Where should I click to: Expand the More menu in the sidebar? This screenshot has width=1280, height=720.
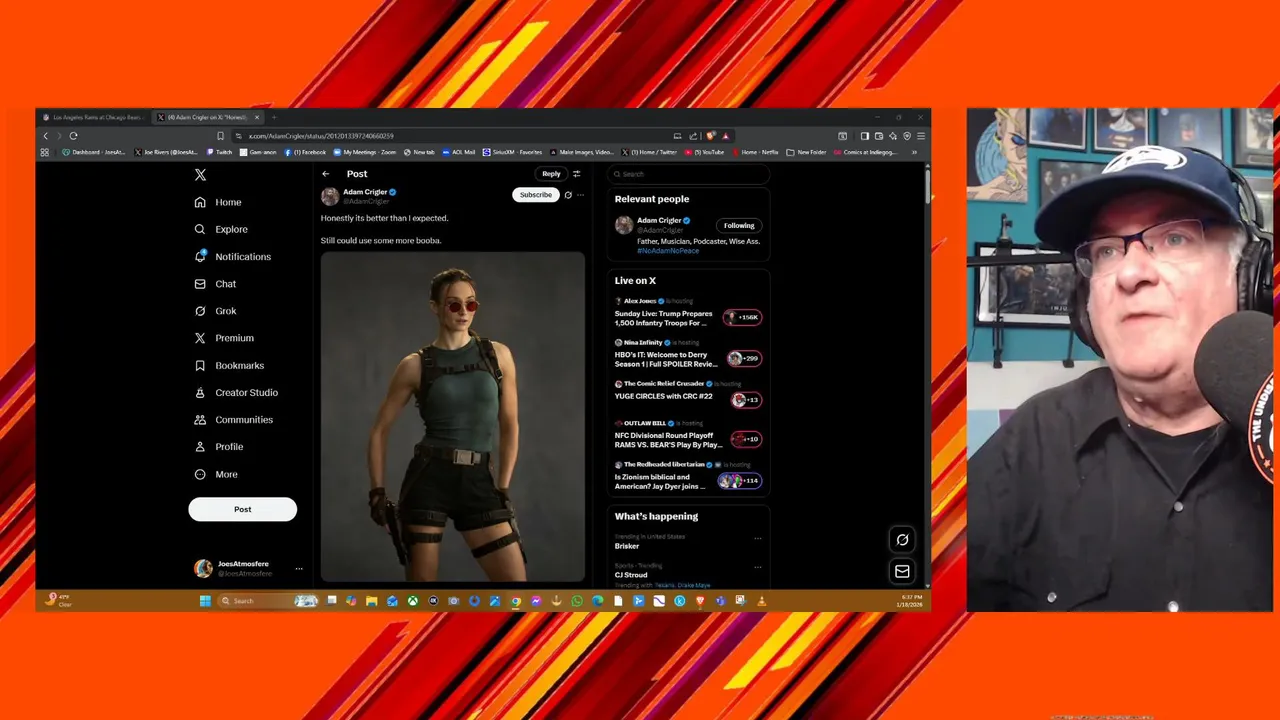tap(216, 474)
